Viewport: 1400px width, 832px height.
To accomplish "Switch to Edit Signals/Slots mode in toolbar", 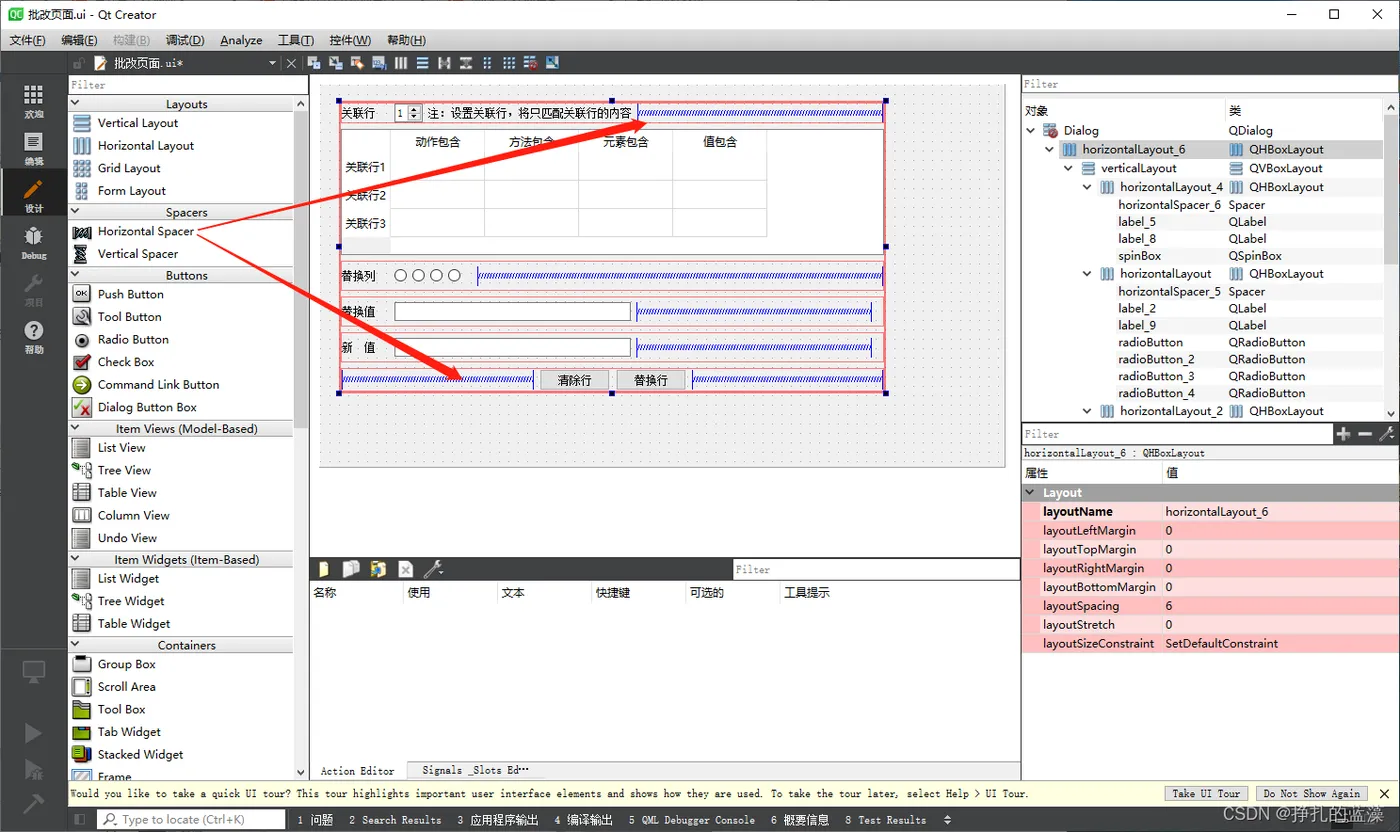I will (x=336, y=63).
